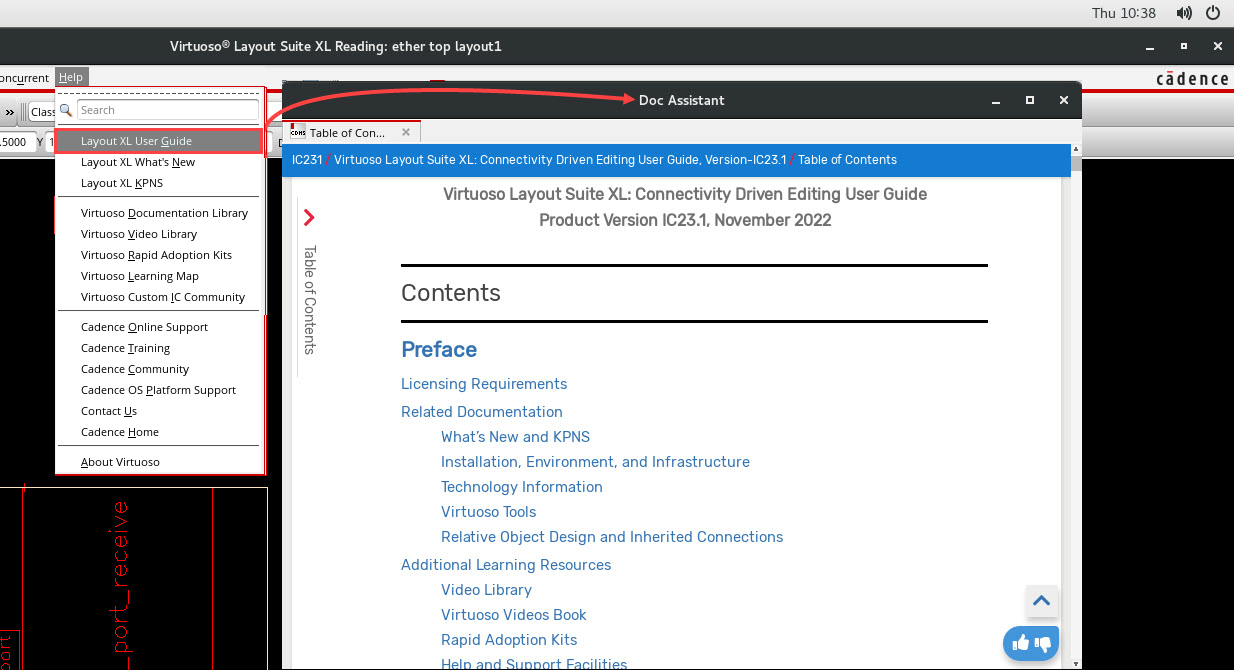Select Cadence Training menu entry
Image resolution: width=1234 pixels, height=670 pixels.
tap(125, 348)
